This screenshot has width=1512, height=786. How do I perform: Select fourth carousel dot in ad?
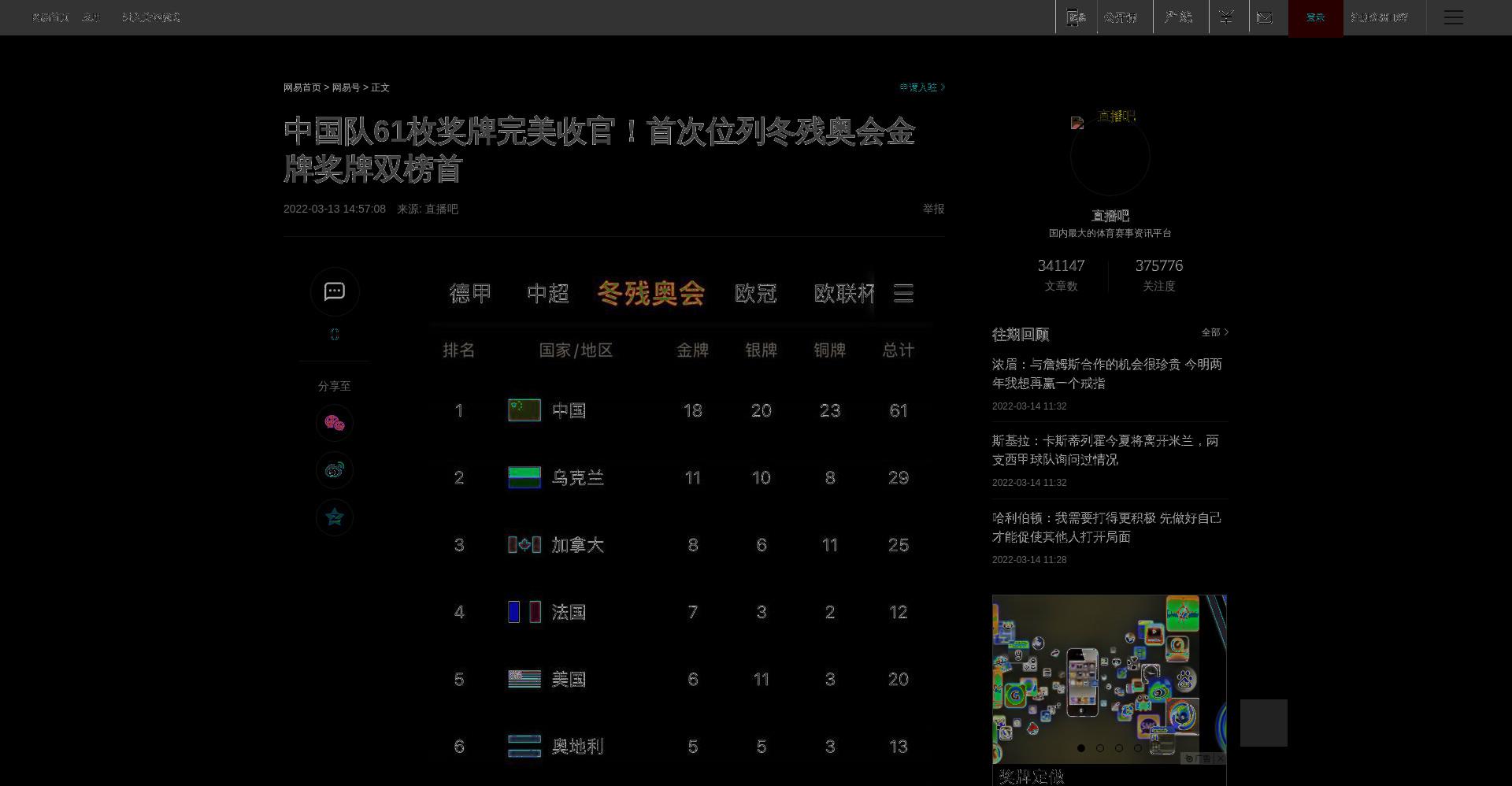click(x=1138, y=748)
